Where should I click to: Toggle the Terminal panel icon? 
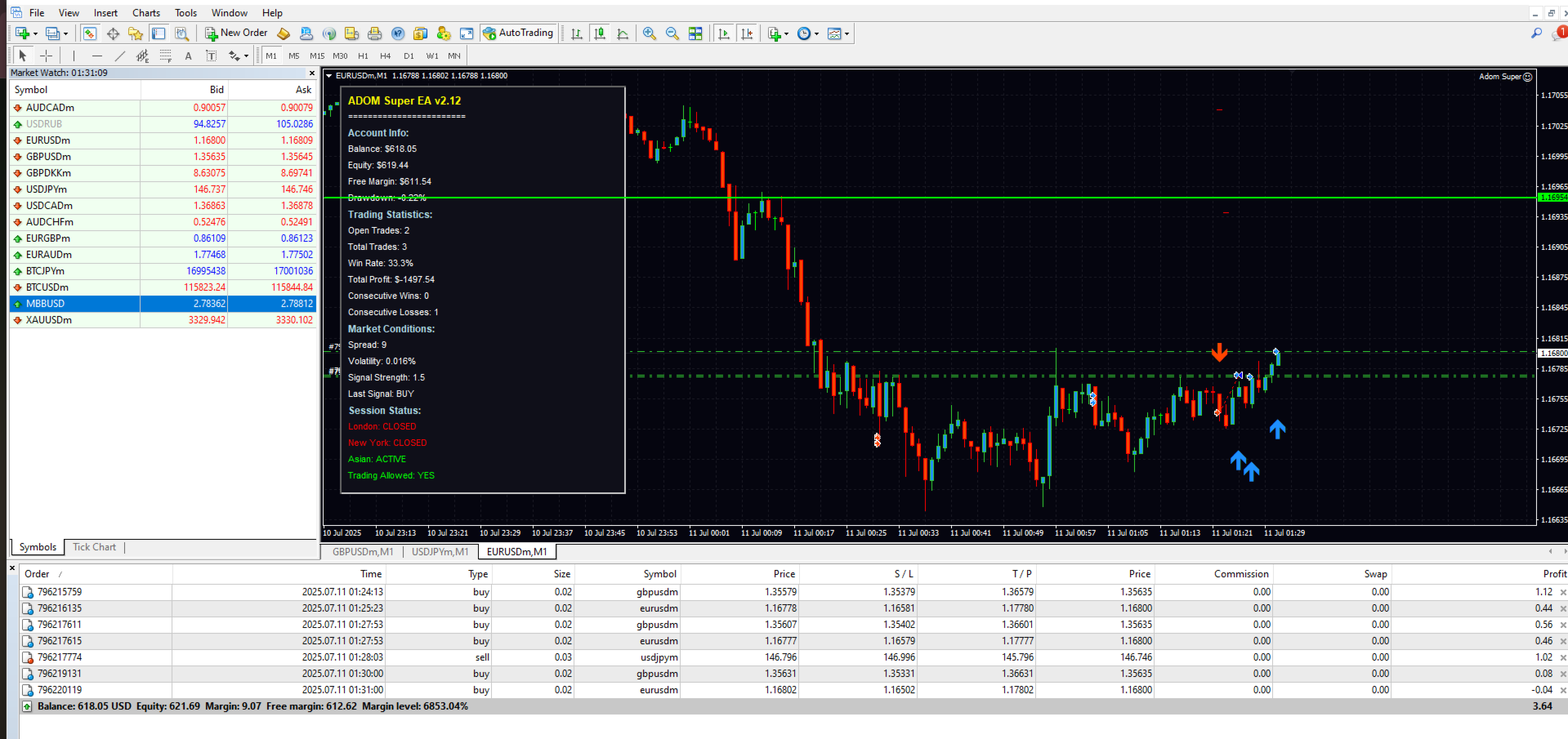pyautogui.click(x=159, y=33)
